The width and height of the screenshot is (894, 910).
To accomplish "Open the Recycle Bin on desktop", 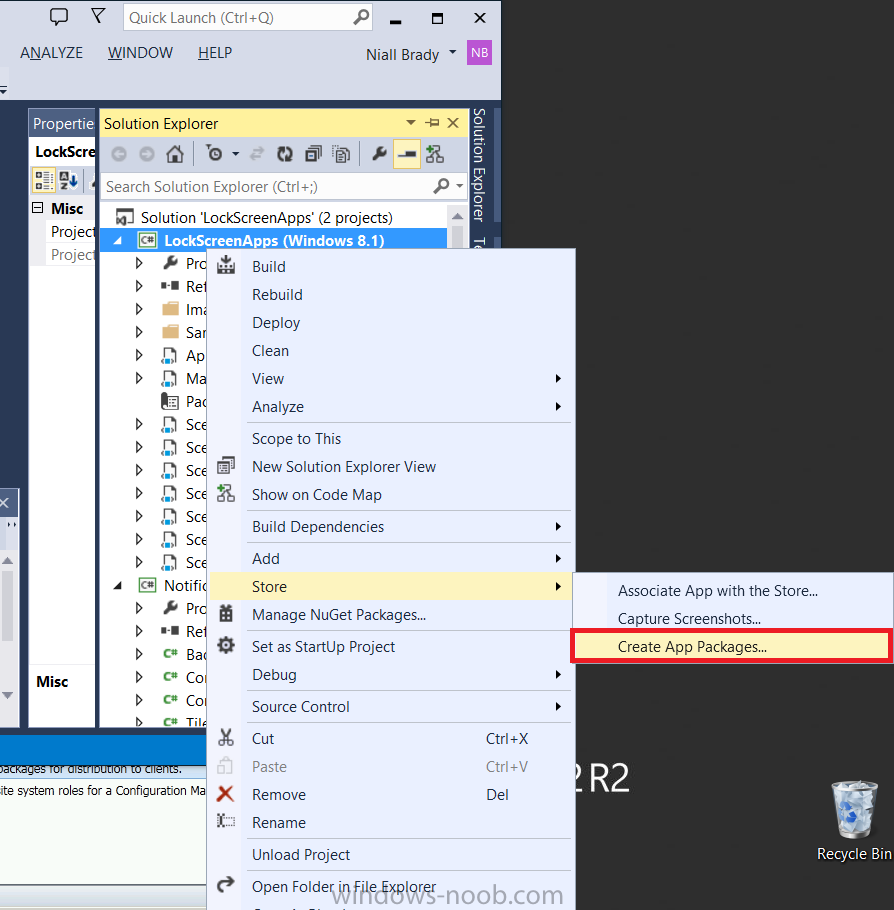I will (853, 821).
